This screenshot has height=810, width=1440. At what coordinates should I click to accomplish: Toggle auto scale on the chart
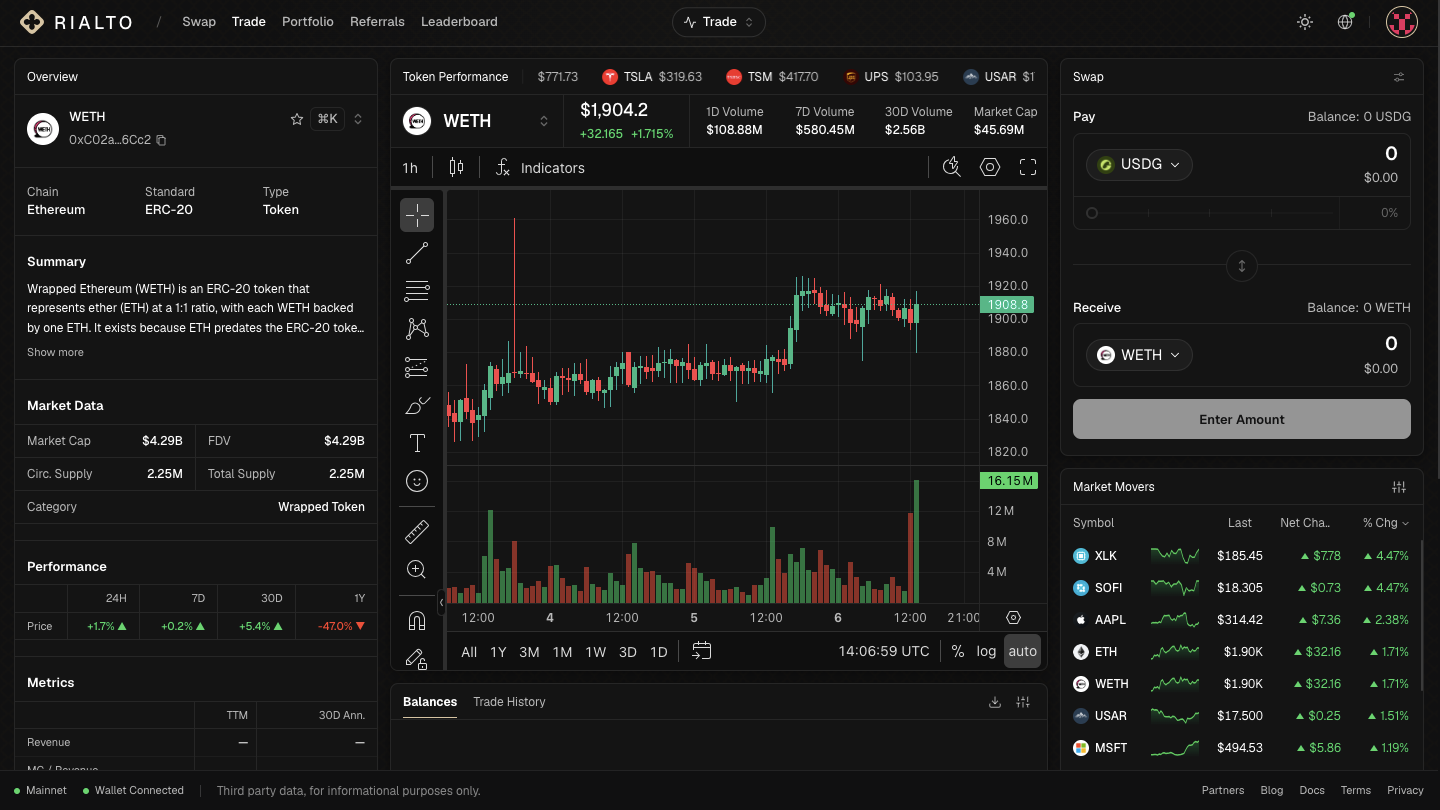click(x=1023, y=651)
